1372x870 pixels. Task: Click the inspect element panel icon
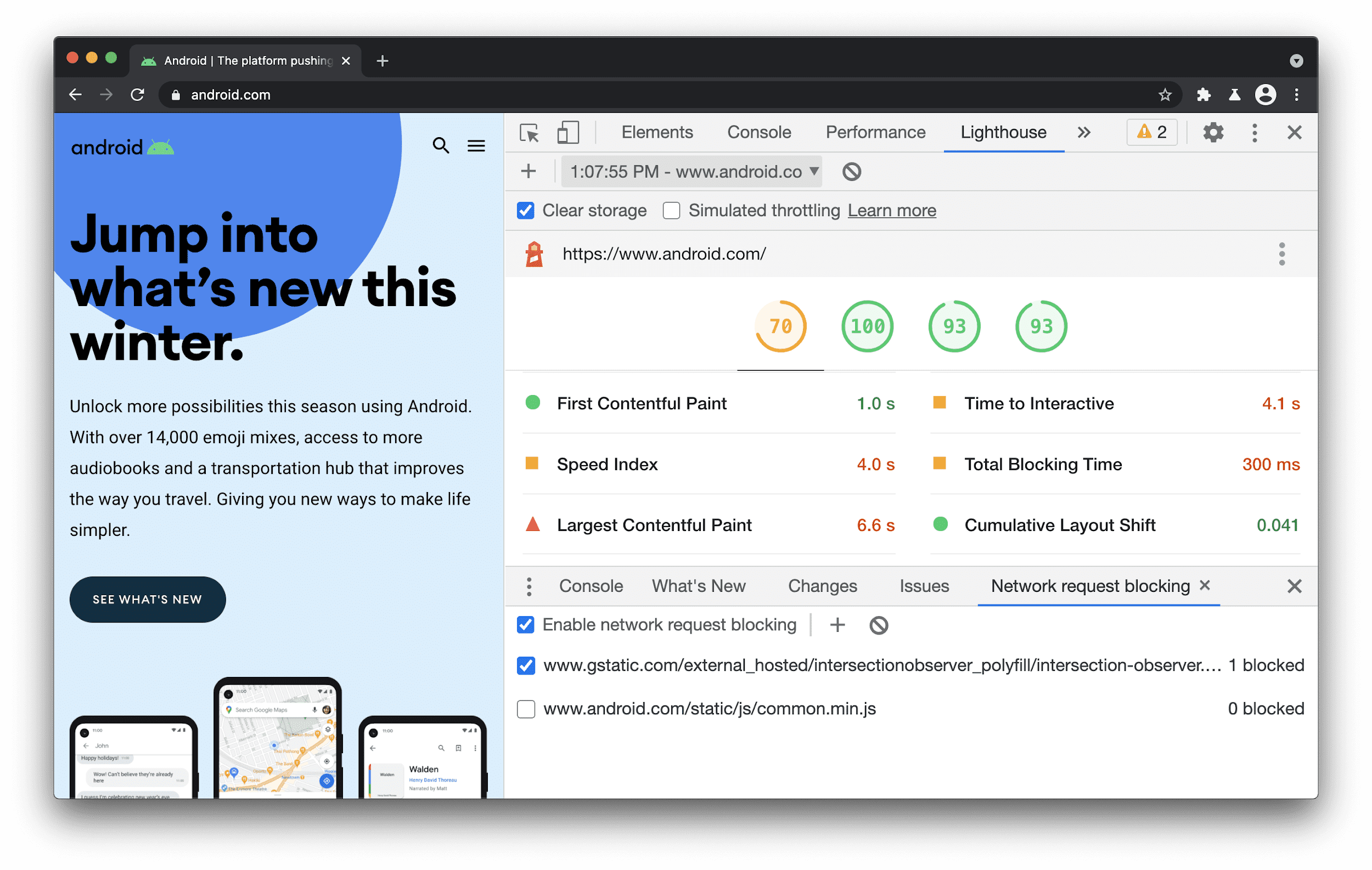(x=529, y=132)
